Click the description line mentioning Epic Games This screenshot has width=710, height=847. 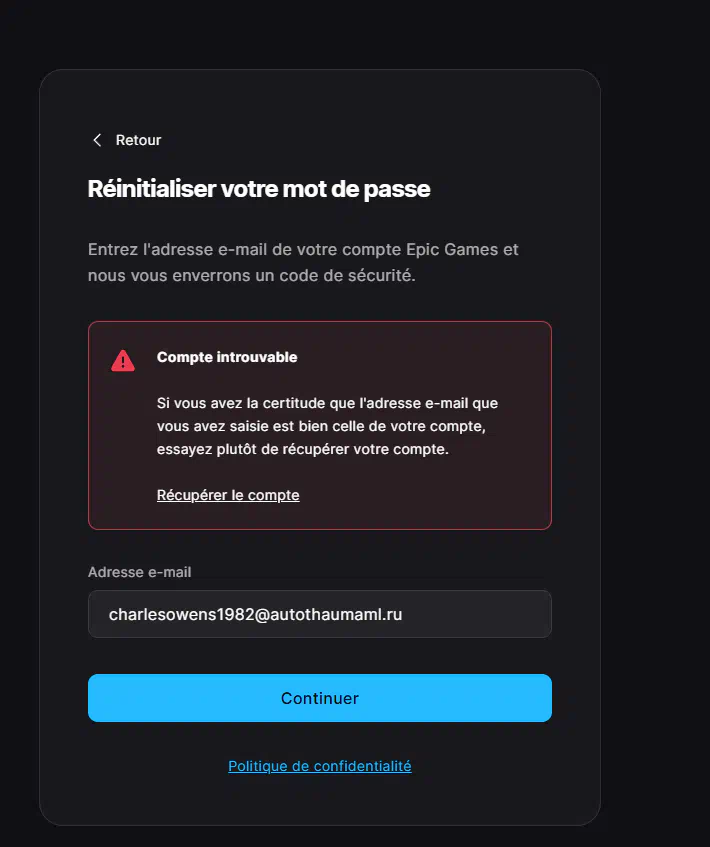pyautogui.click(x=303, y=250)
